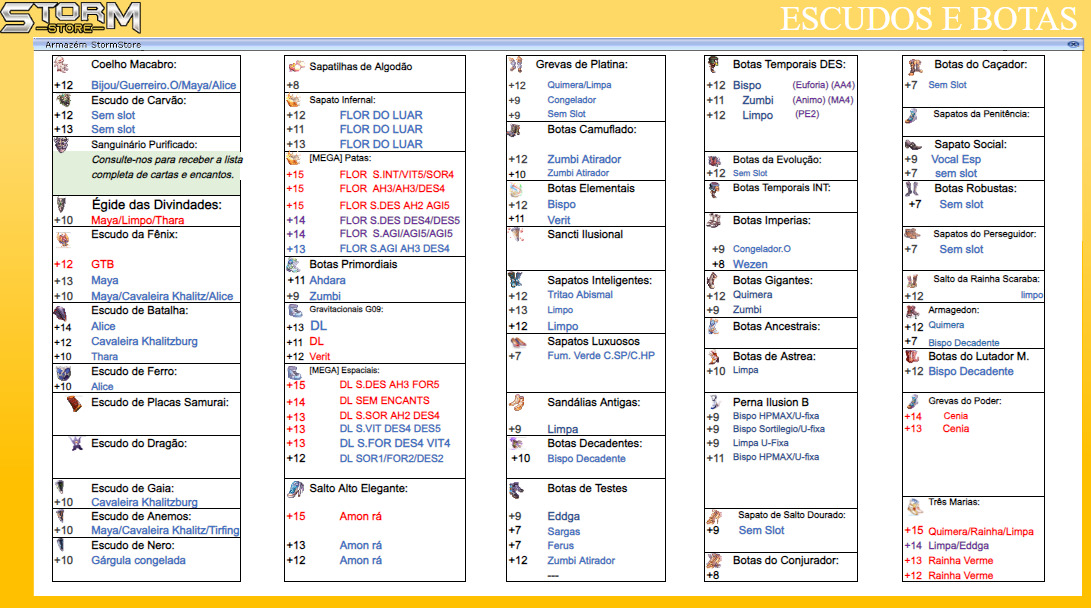This screenshot has height=608, width=1091.
Task: Click the button at title bar right end
Action: pos(1073,44)
